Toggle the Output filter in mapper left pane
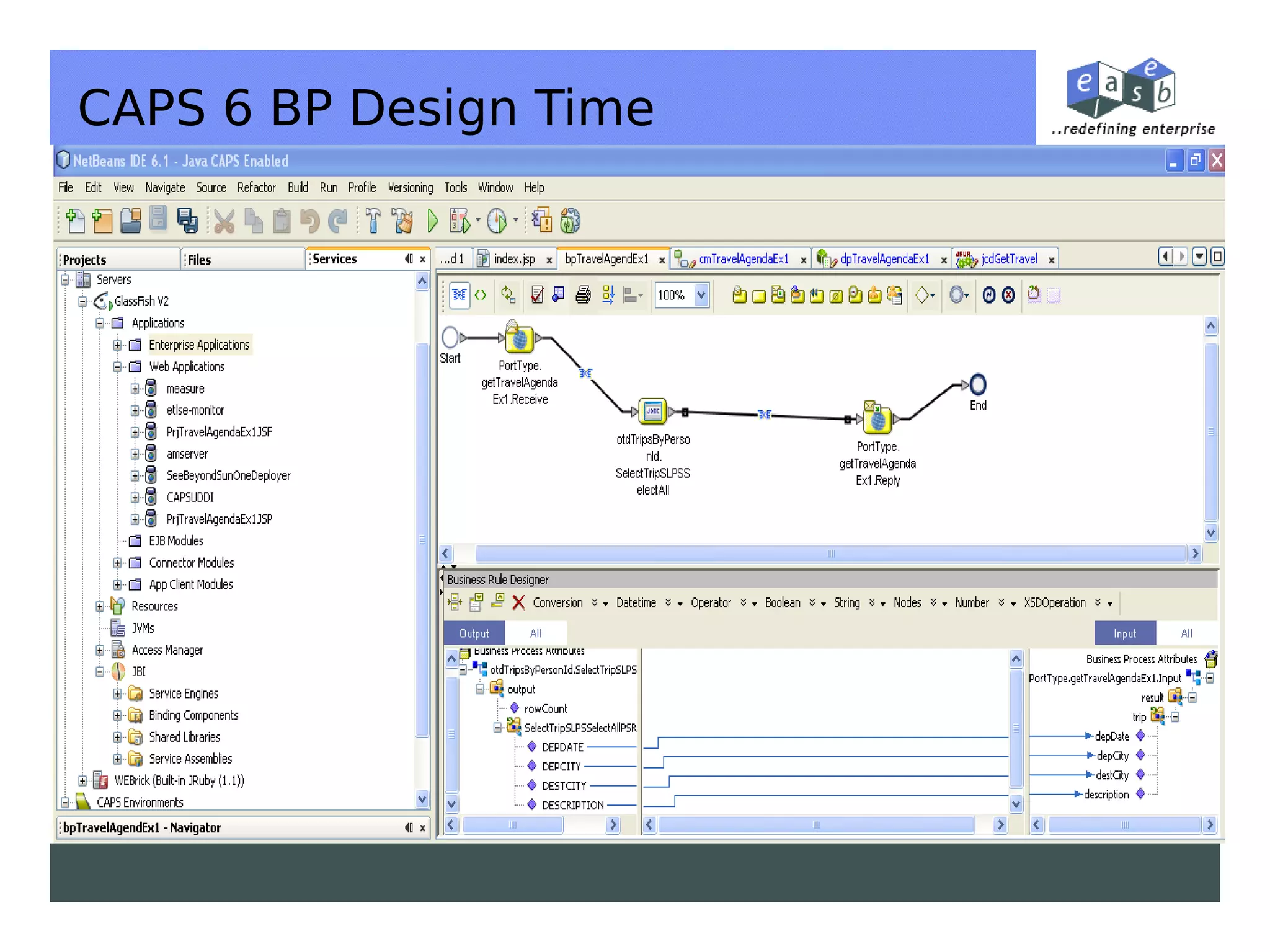Screen dimensions: 1270x952 [x=474, y=633]
